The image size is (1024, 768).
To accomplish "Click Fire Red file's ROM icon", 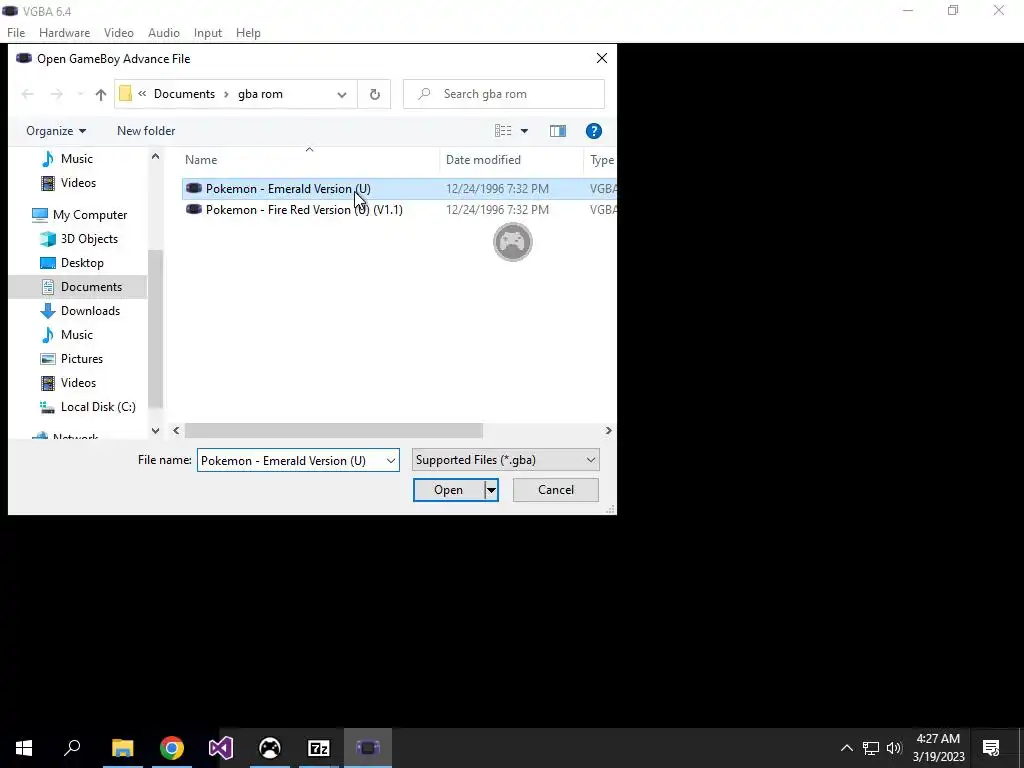I will 194,210.
